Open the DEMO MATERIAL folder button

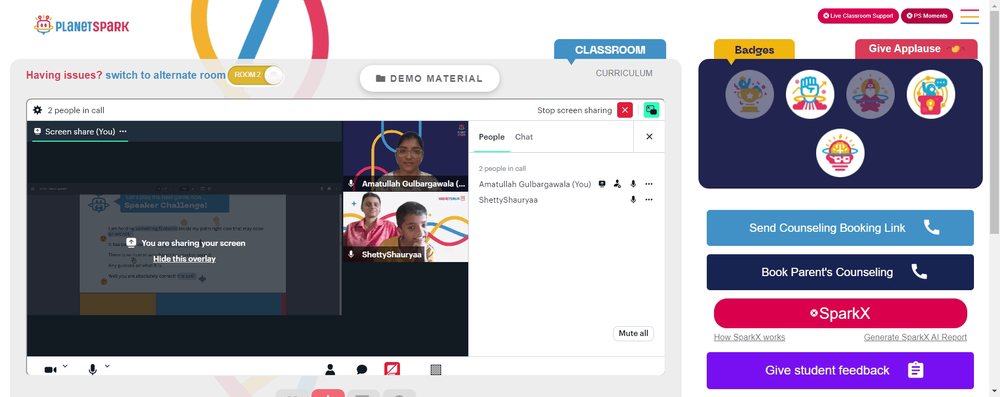coord(429,79)
